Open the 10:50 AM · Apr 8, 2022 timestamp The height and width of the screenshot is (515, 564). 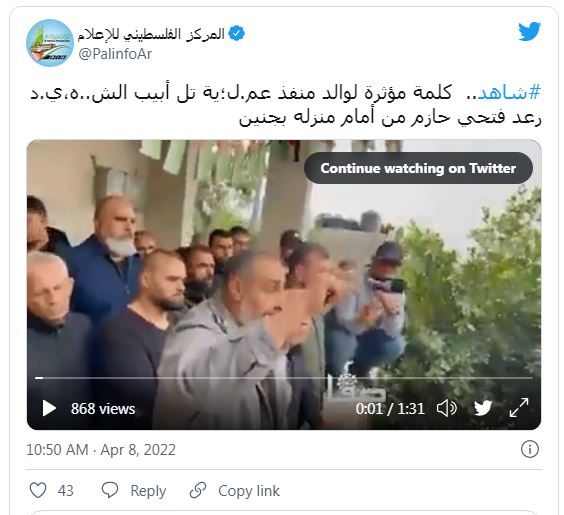(x=101, y=450)
